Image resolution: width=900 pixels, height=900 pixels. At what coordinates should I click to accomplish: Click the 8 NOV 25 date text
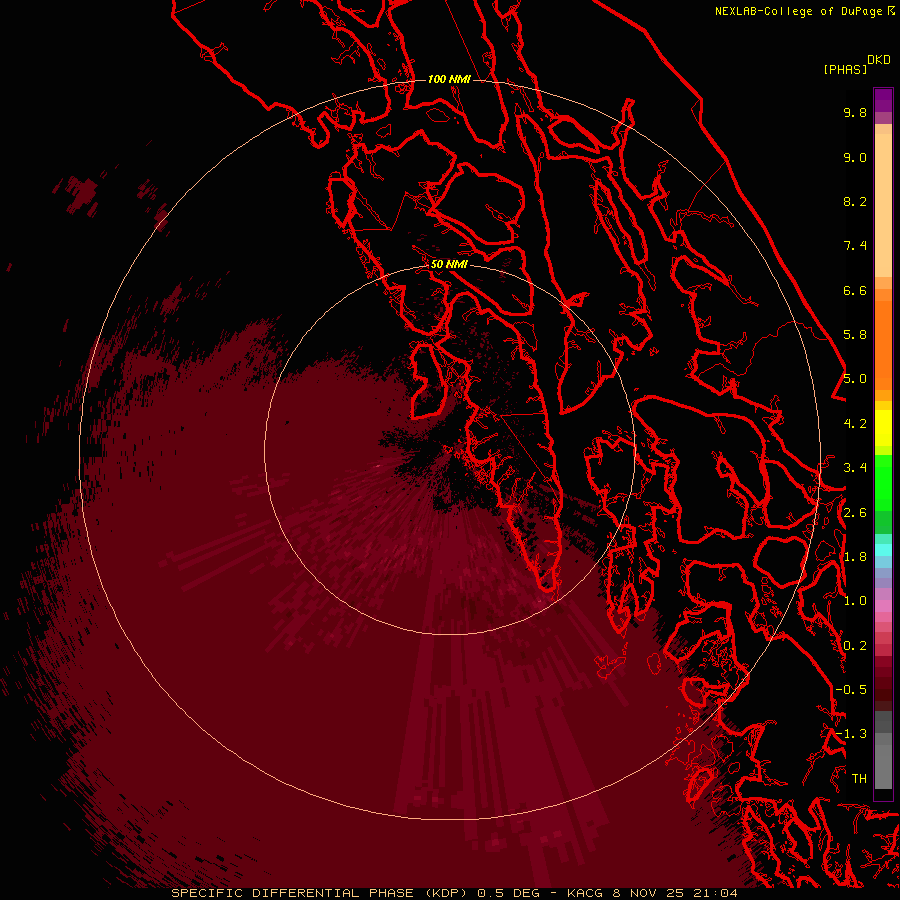coord(650,893)
